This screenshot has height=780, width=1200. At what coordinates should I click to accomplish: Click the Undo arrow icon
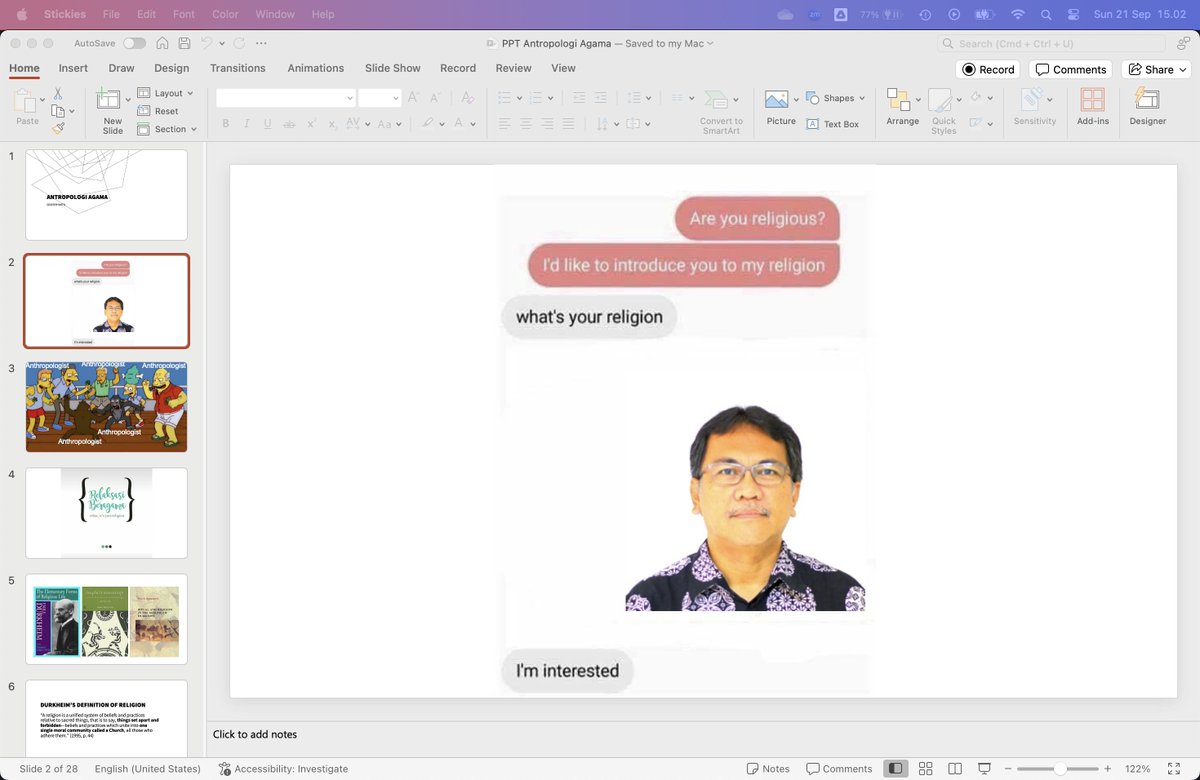pos(206,43)
